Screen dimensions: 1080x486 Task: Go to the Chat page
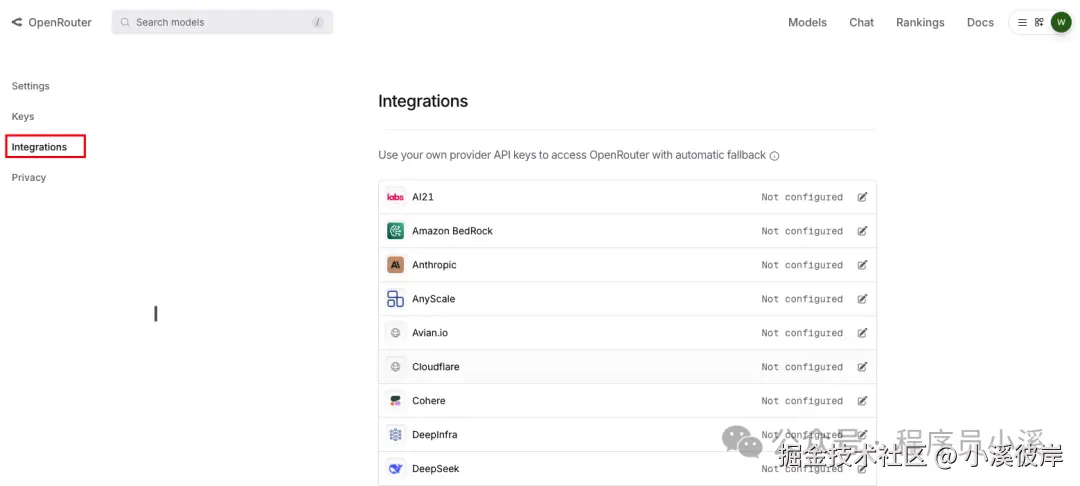[861, 22]
